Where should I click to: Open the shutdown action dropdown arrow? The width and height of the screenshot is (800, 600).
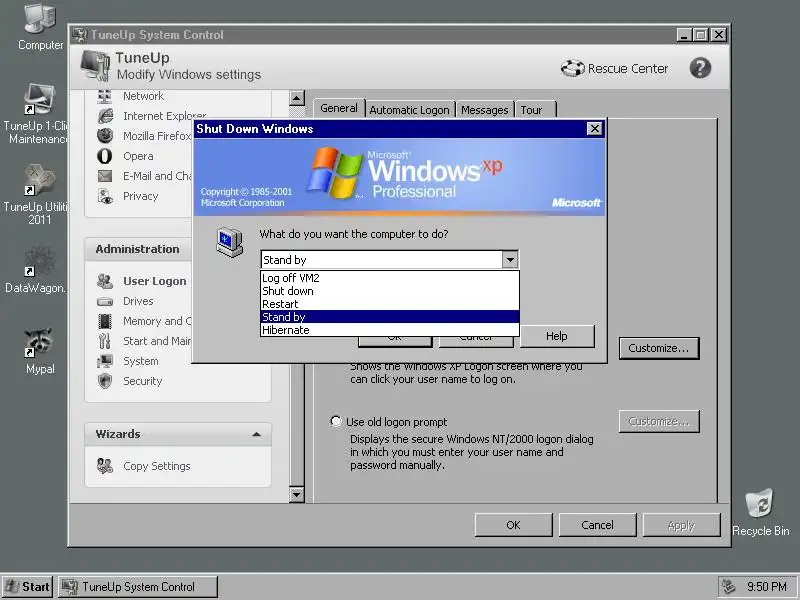pyautogui.click(x=510, y=260)
